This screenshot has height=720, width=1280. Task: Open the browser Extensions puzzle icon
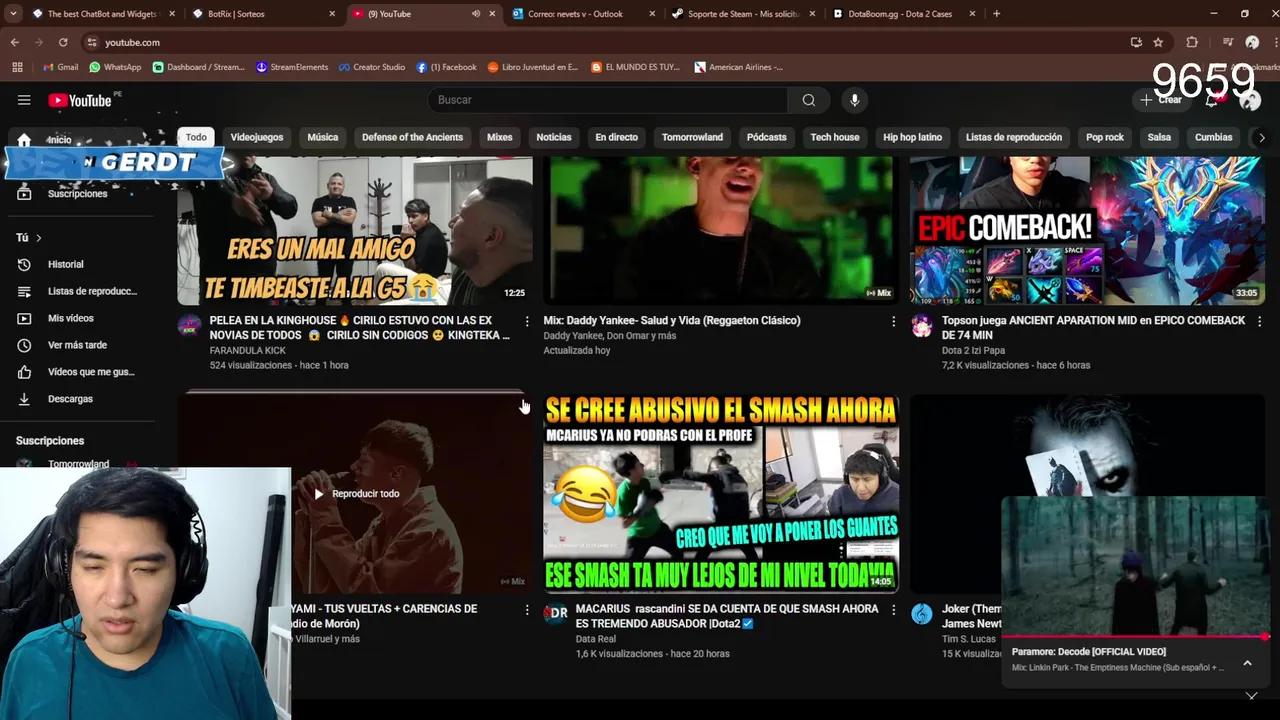(1192, 42)
